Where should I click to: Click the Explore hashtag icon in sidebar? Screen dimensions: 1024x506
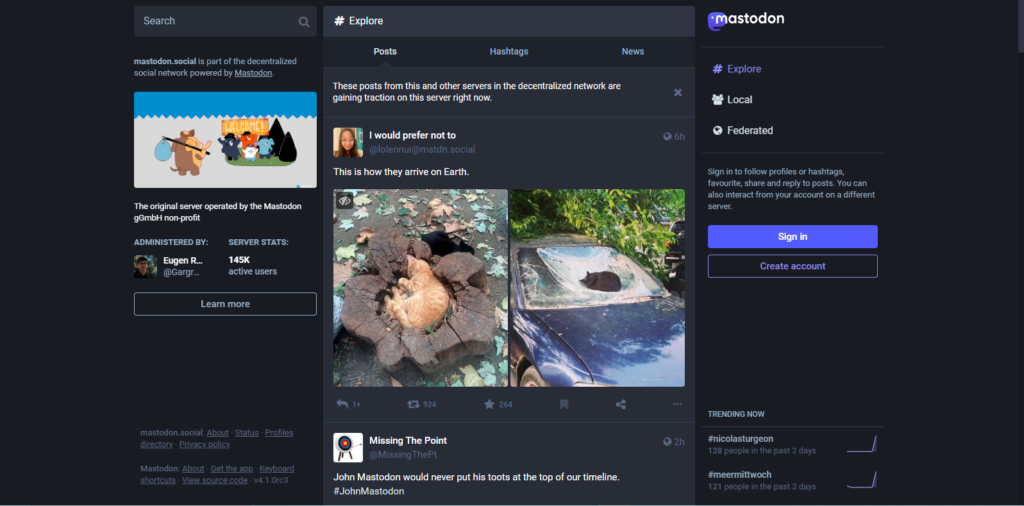click(717, 69)
